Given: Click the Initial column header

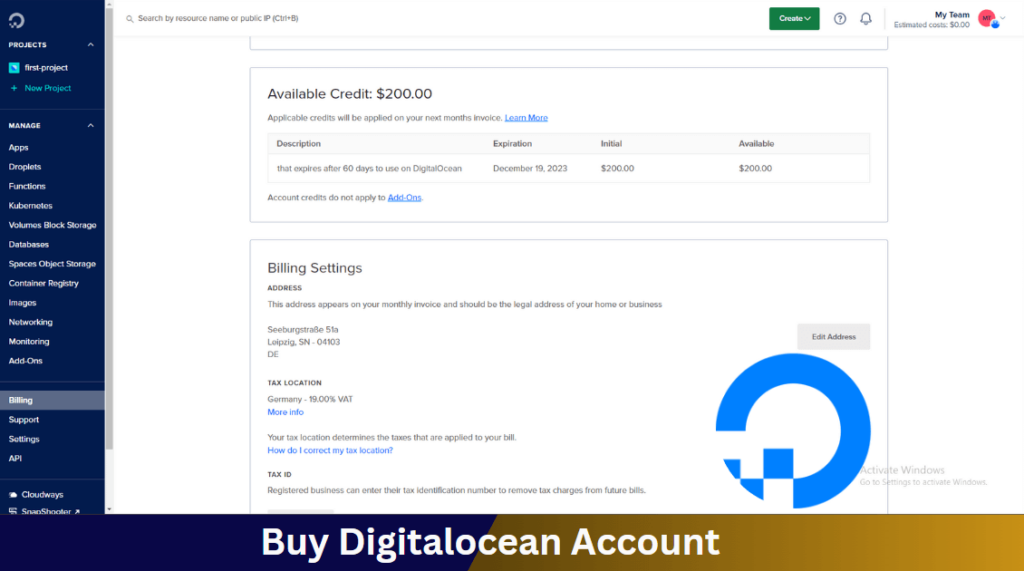Looking at the screenshot, I should coord(611,144).
